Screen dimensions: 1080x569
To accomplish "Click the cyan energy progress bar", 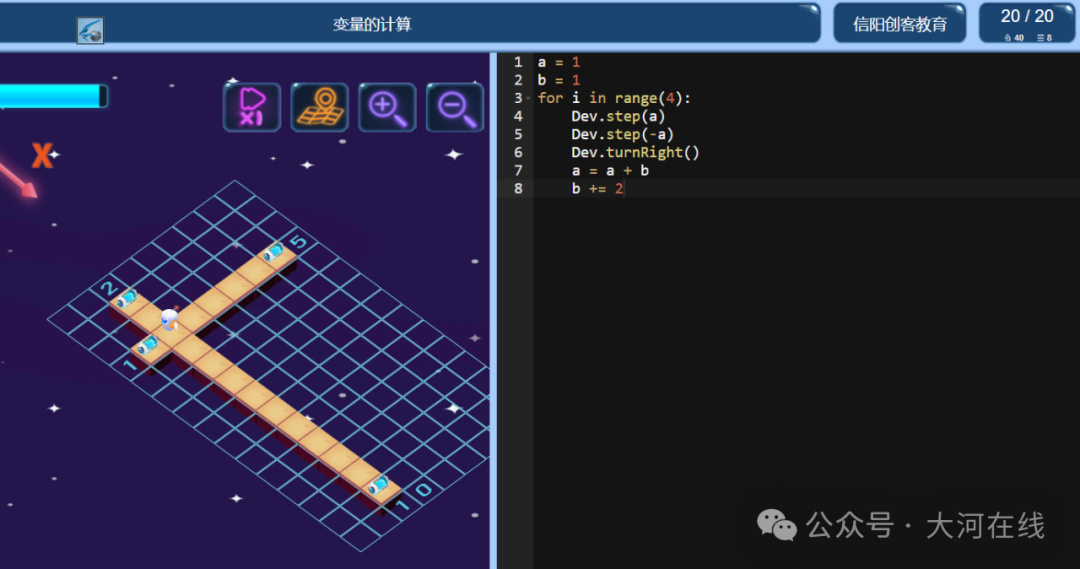I will click(53, 96).
